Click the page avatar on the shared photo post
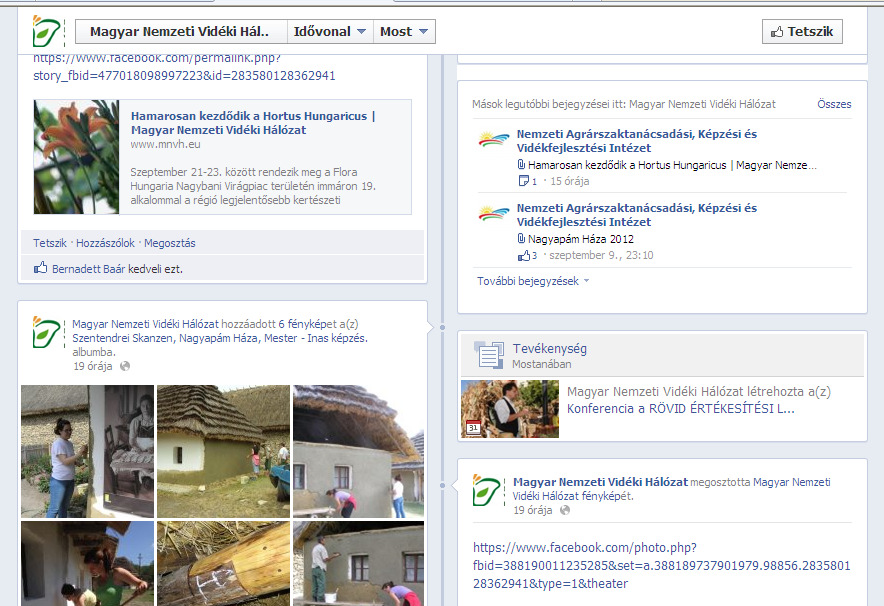 pos(487,490)
